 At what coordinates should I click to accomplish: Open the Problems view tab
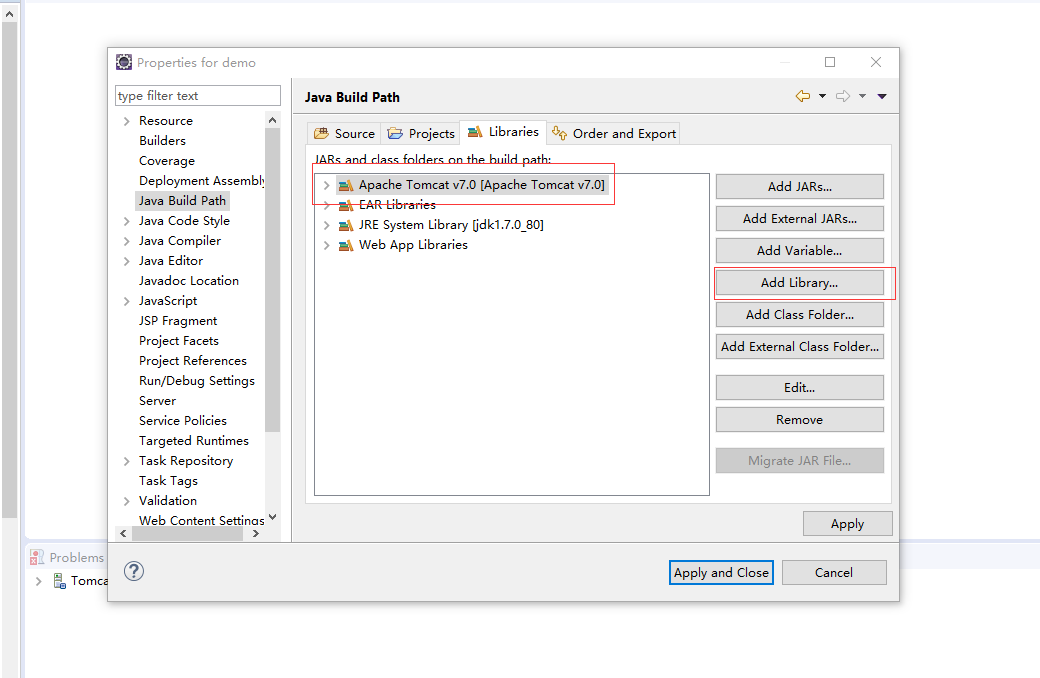[x=66, y=557]
